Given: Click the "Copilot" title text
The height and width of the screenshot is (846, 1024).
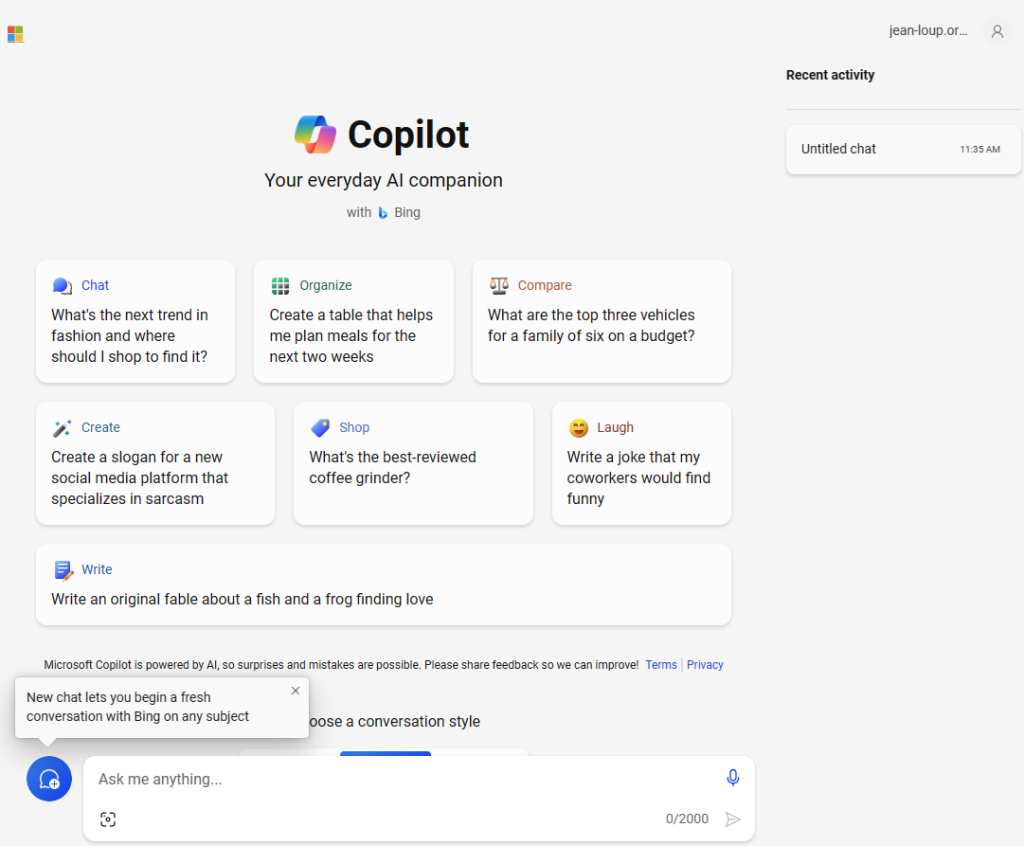Looking at the screenshot, I should [x=408, y=135].
